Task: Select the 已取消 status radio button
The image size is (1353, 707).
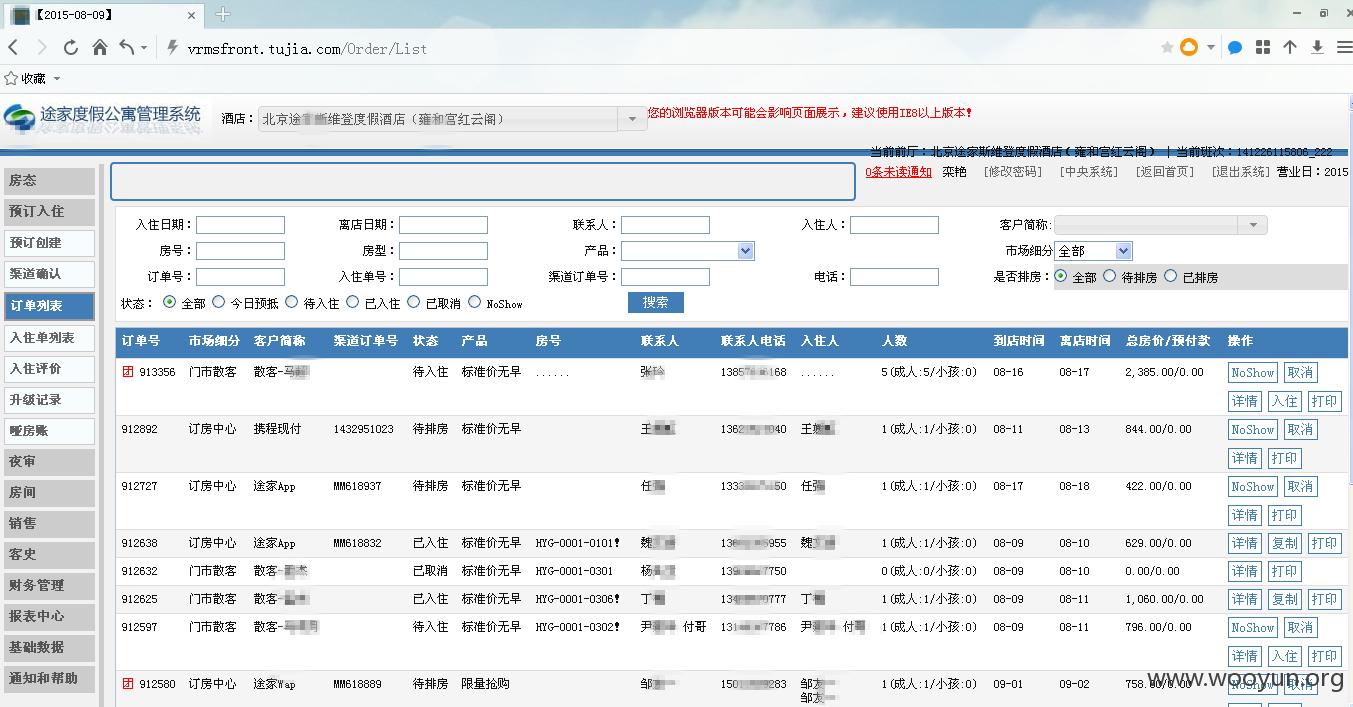Action: 414,302
